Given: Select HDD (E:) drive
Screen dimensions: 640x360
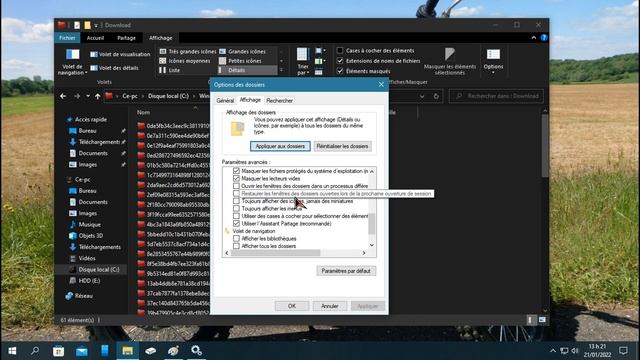Looking at the screenshot, I should 89,281.
